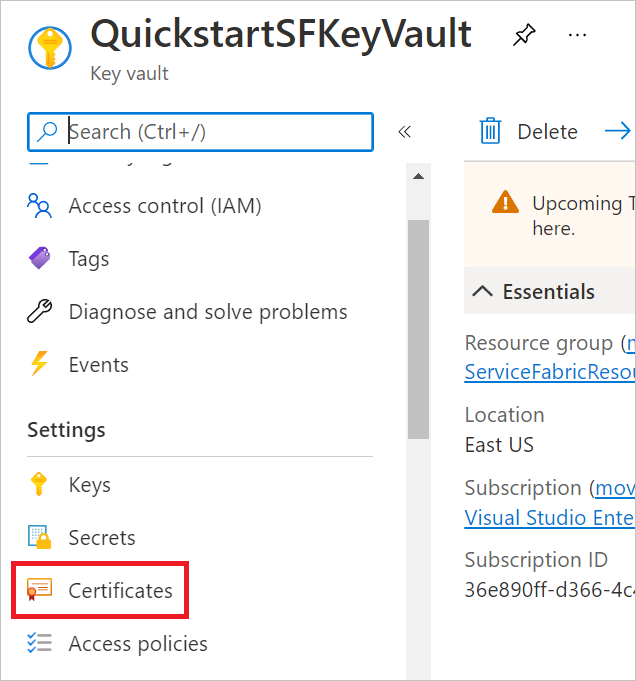Click the Secrets lock icon
This screenshot has width=636, height=681.
tap(40, 537)
